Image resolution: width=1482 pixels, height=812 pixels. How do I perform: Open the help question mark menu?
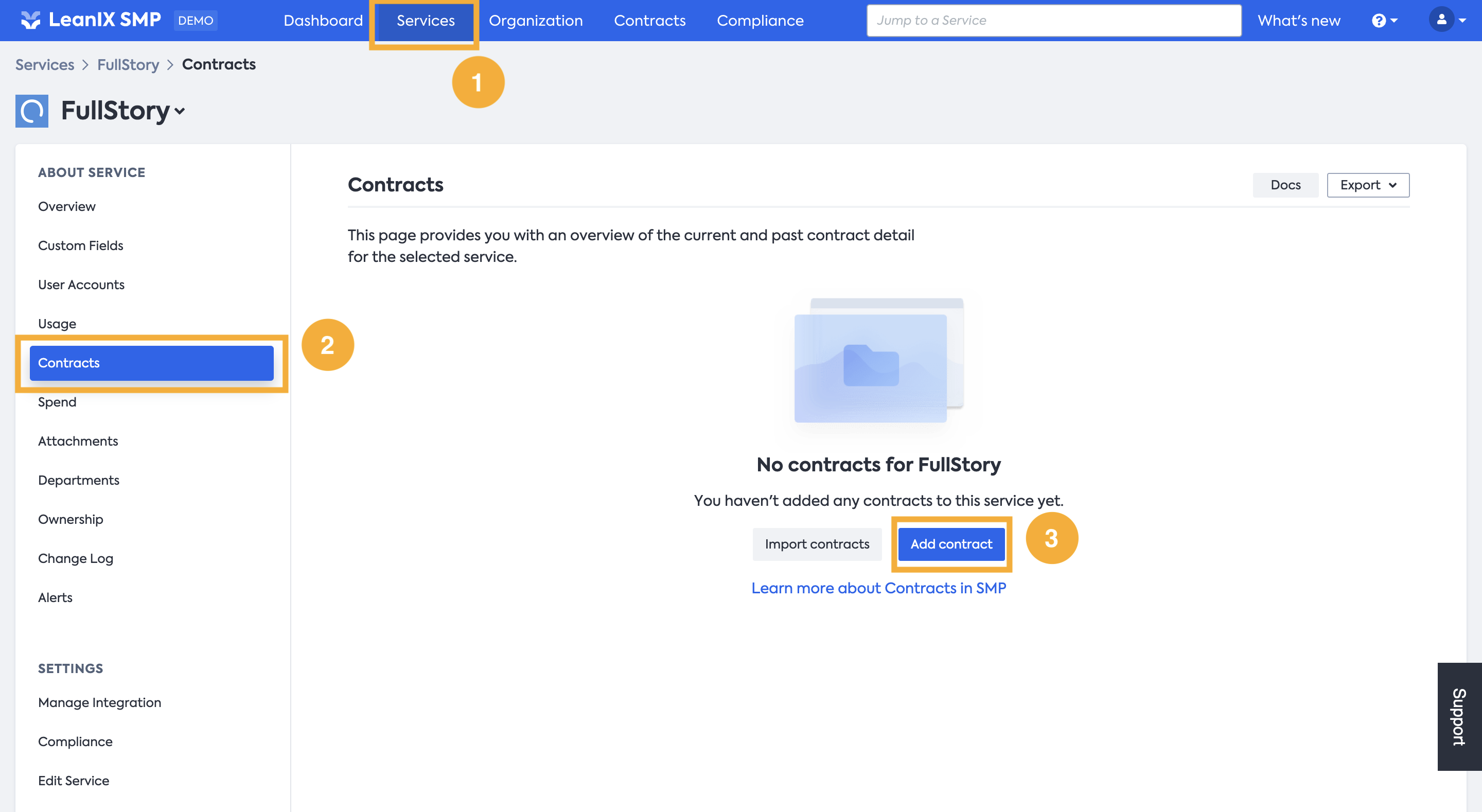click(x=1384, y=21)
